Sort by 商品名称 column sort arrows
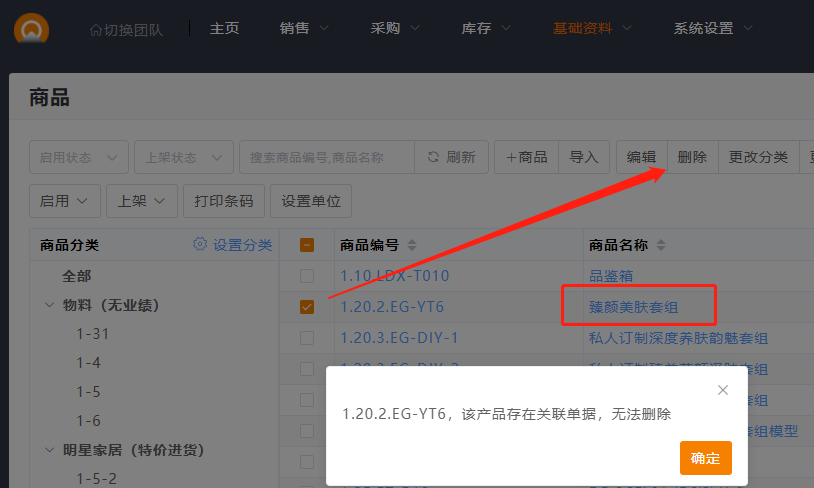Screen dimensions: 814x488 tap(661, 246)
